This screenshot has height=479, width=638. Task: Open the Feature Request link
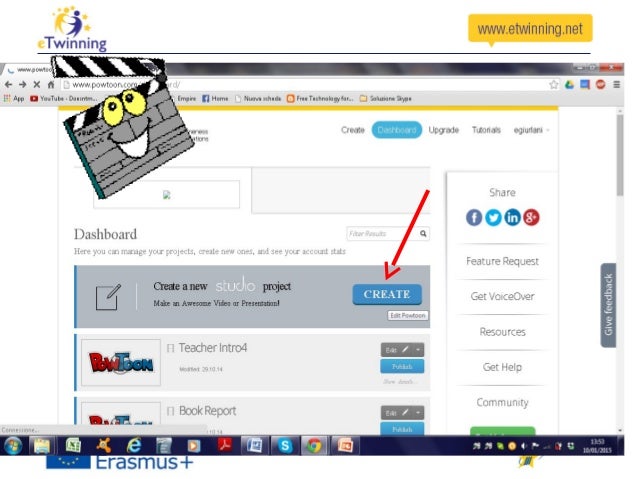(503, 261)
